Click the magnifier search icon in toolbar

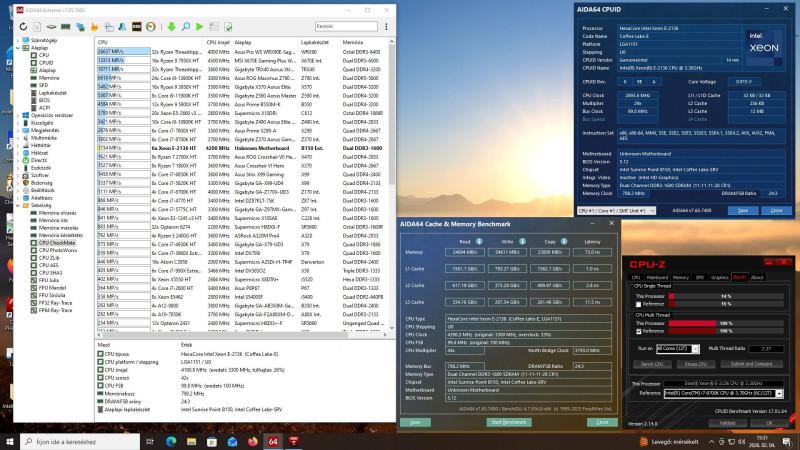click(x=186, y=27)
